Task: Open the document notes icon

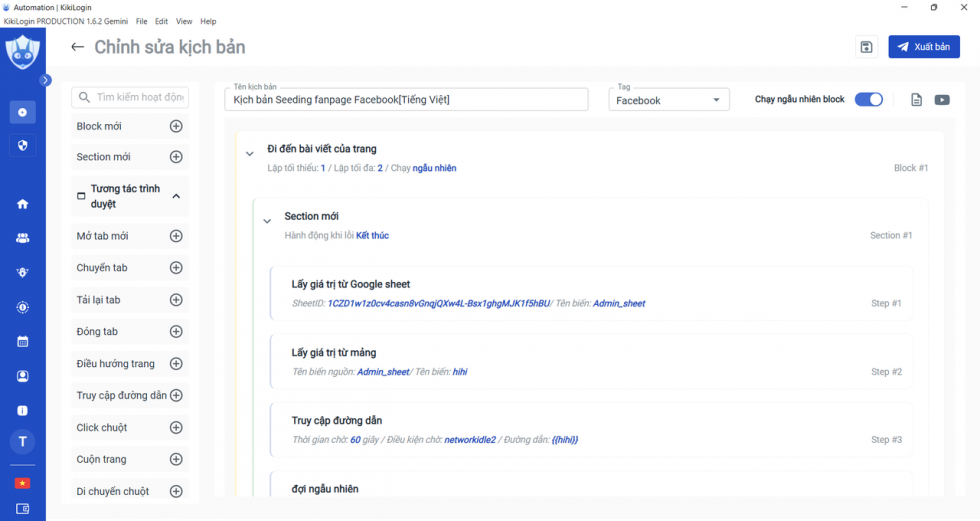Action: [916, 100]
